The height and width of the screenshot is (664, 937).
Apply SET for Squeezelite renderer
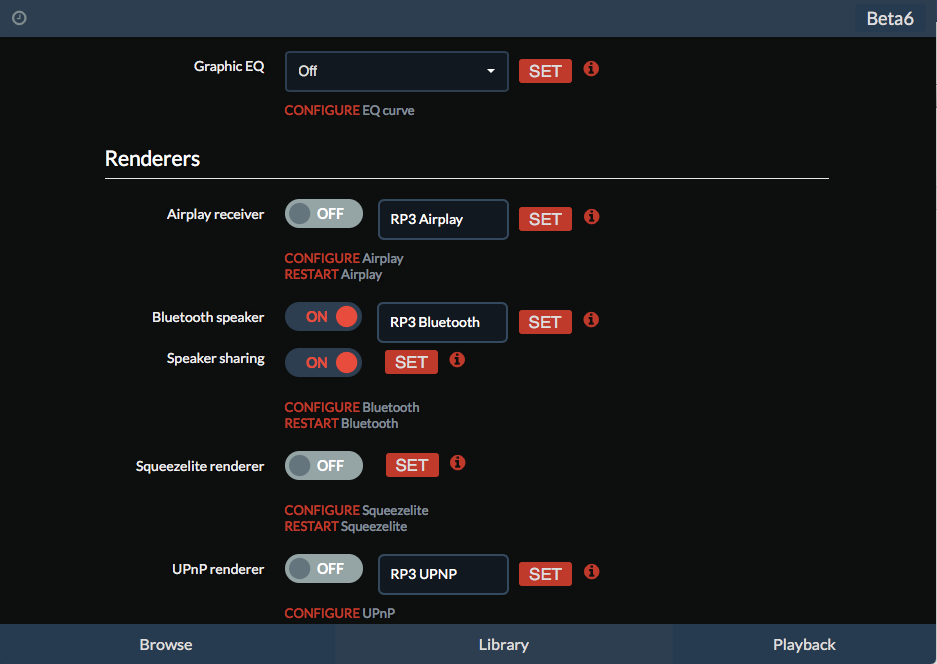point(412,465)
